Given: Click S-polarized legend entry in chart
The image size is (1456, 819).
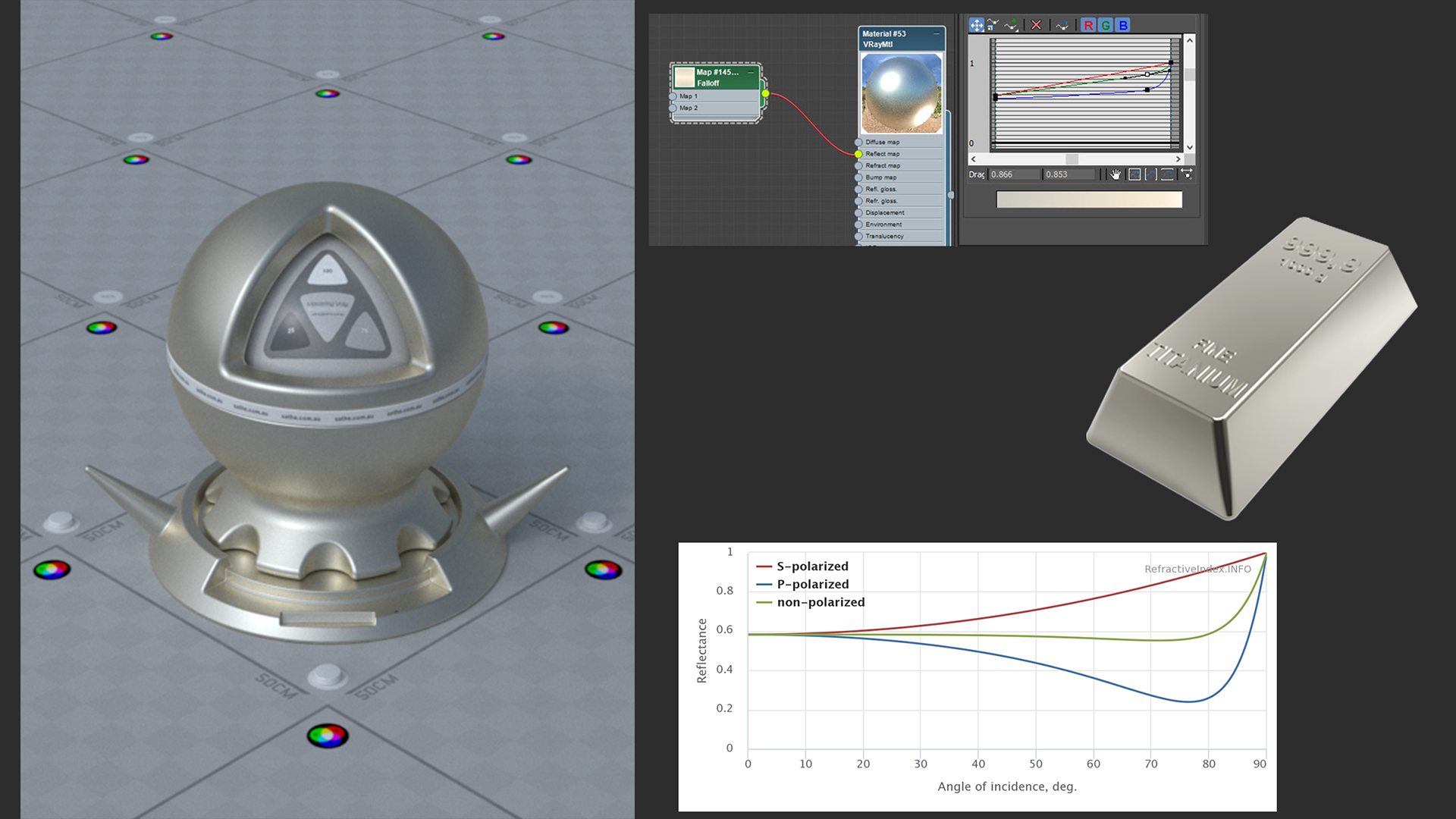Looking at the screenshot, I should pos(803,566).
